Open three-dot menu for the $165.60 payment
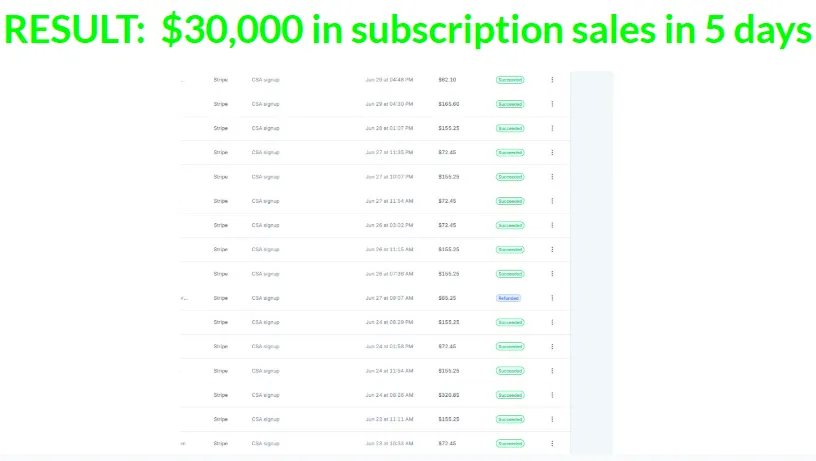816x461 pixels. coord(552,104)
